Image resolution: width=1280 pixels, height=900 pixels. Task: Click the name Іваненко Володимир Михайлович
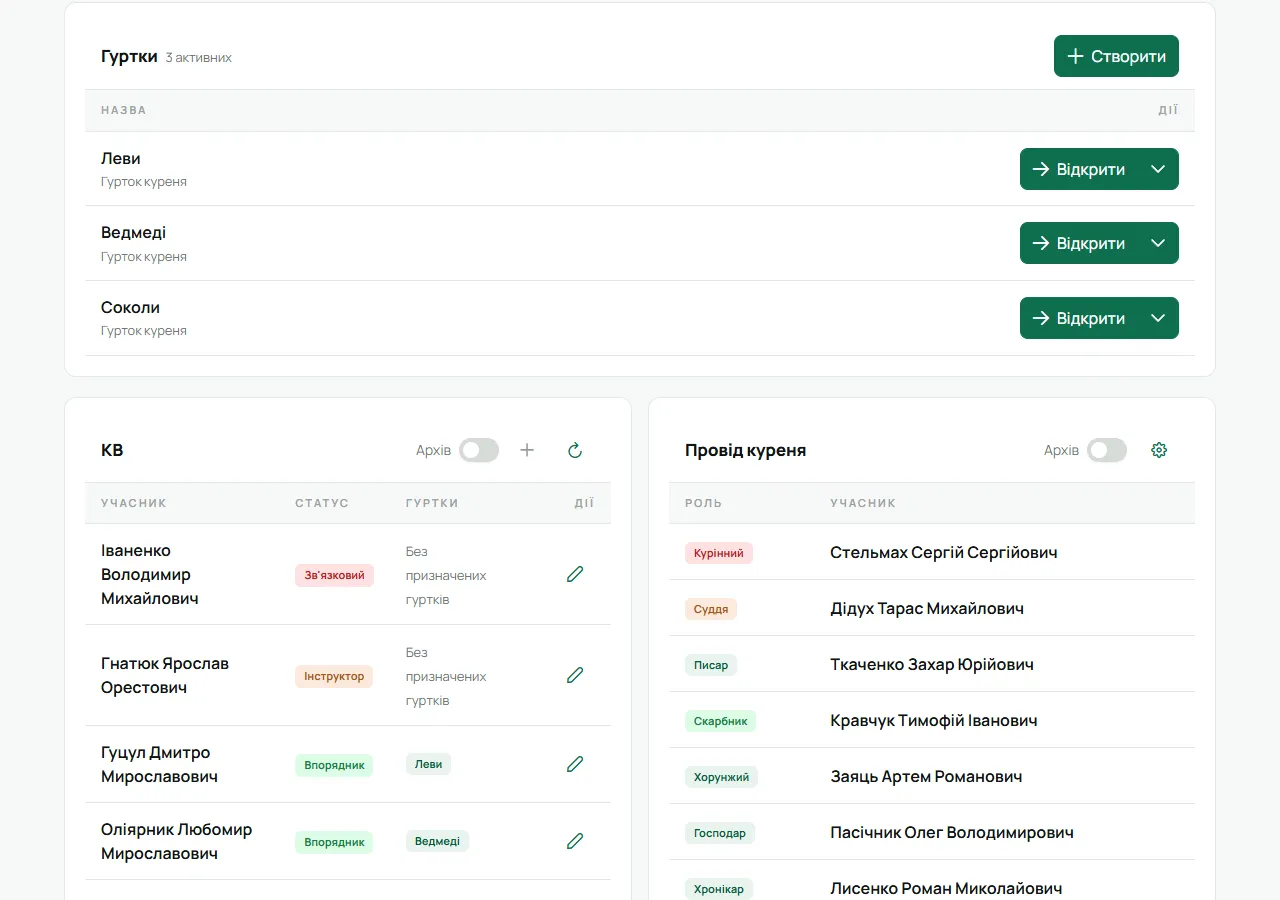(x=150, y=575)
